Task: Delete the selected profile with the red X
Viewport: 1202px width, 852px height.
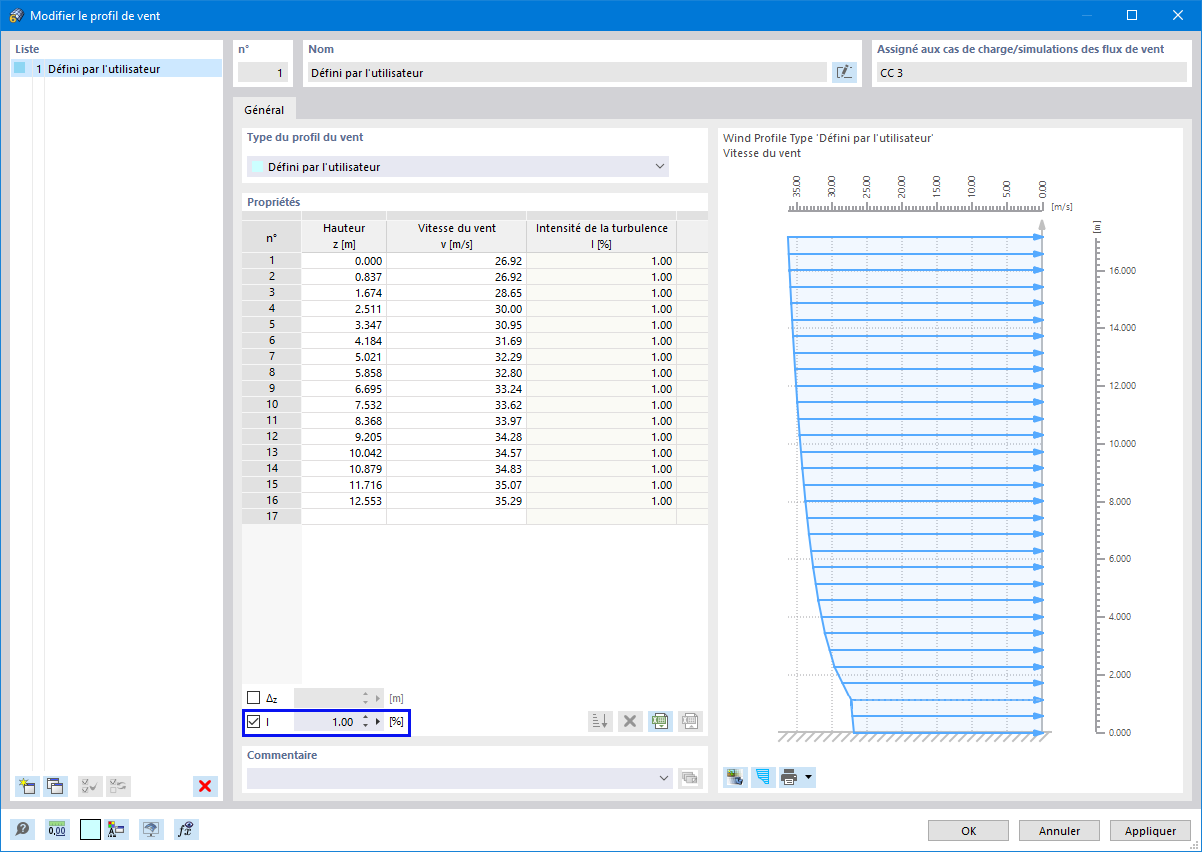Action: coord(205,786)
